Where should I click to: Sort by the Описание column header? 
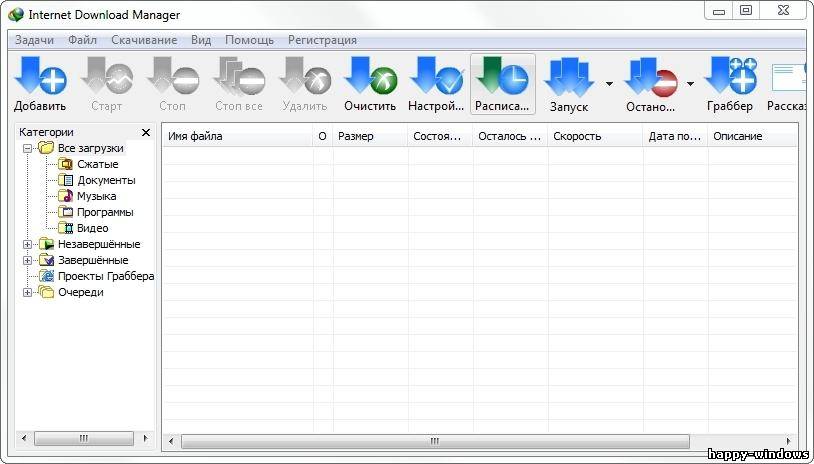pyautogui.click(x=753, y=136)
